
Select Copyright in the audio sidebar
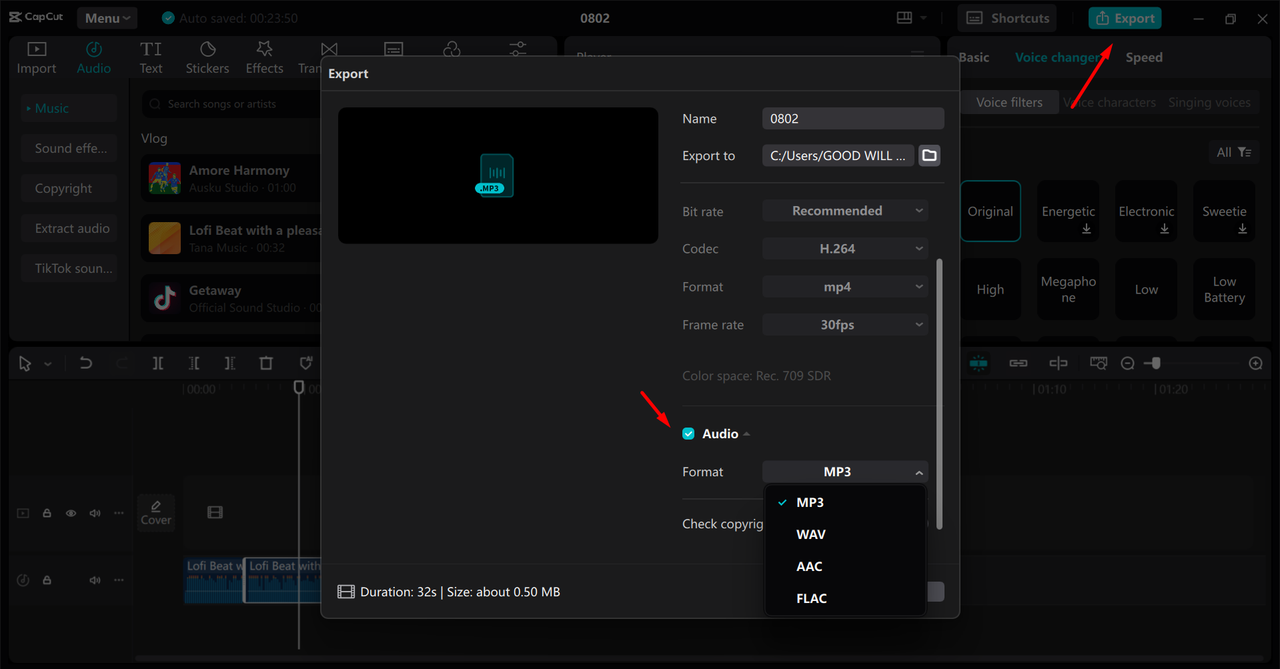(69, 188)
